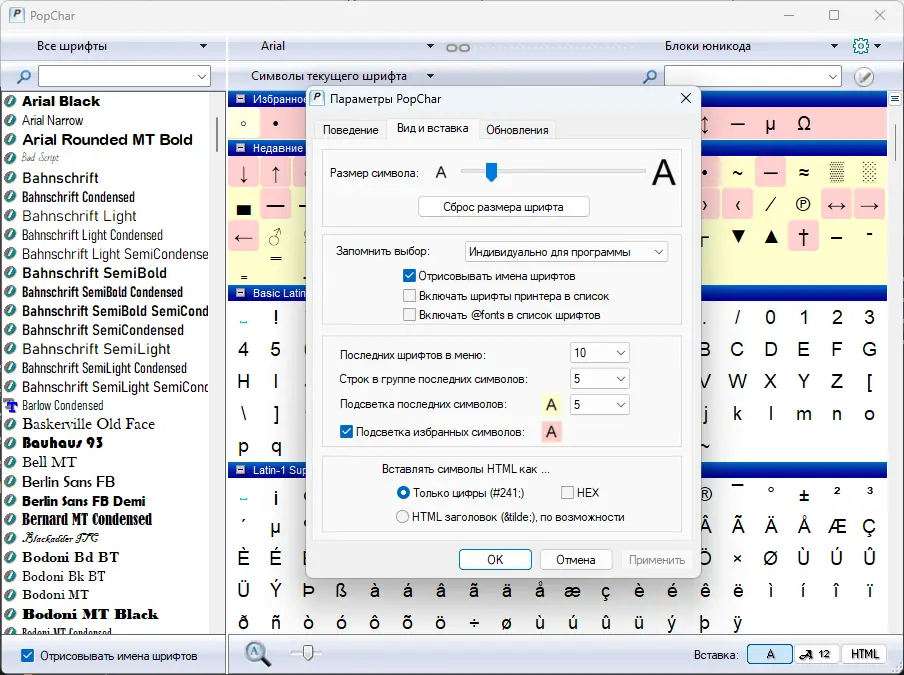Open Символы текущего шрифта dropdown
This screenshot has height=675, width=904.
click(x=341, y=76)
